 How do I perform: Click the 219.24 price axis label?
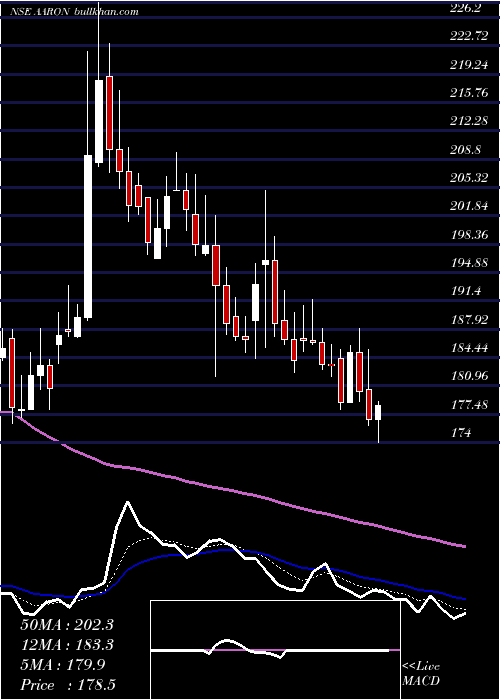tap(469, 65)
